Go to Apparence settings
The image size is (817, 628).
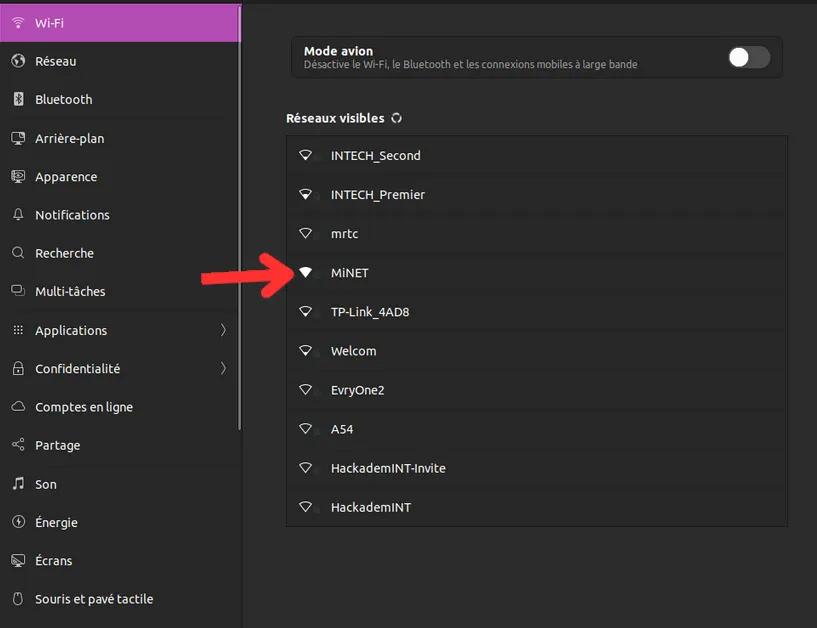pyautogui.click(x=120, y=177)
